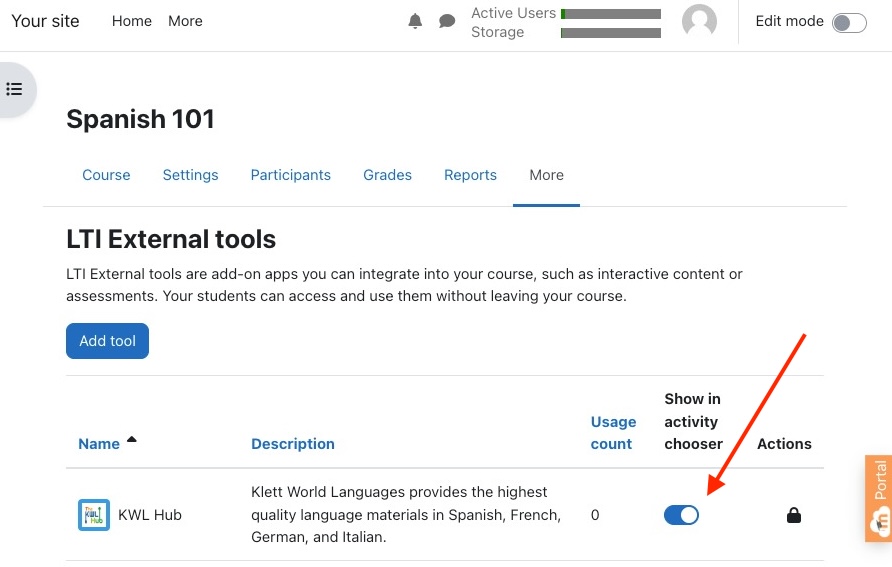Click the Active Users progress bar
The height and width of the screenshot is (567, 892).
(x=611, y=14)
